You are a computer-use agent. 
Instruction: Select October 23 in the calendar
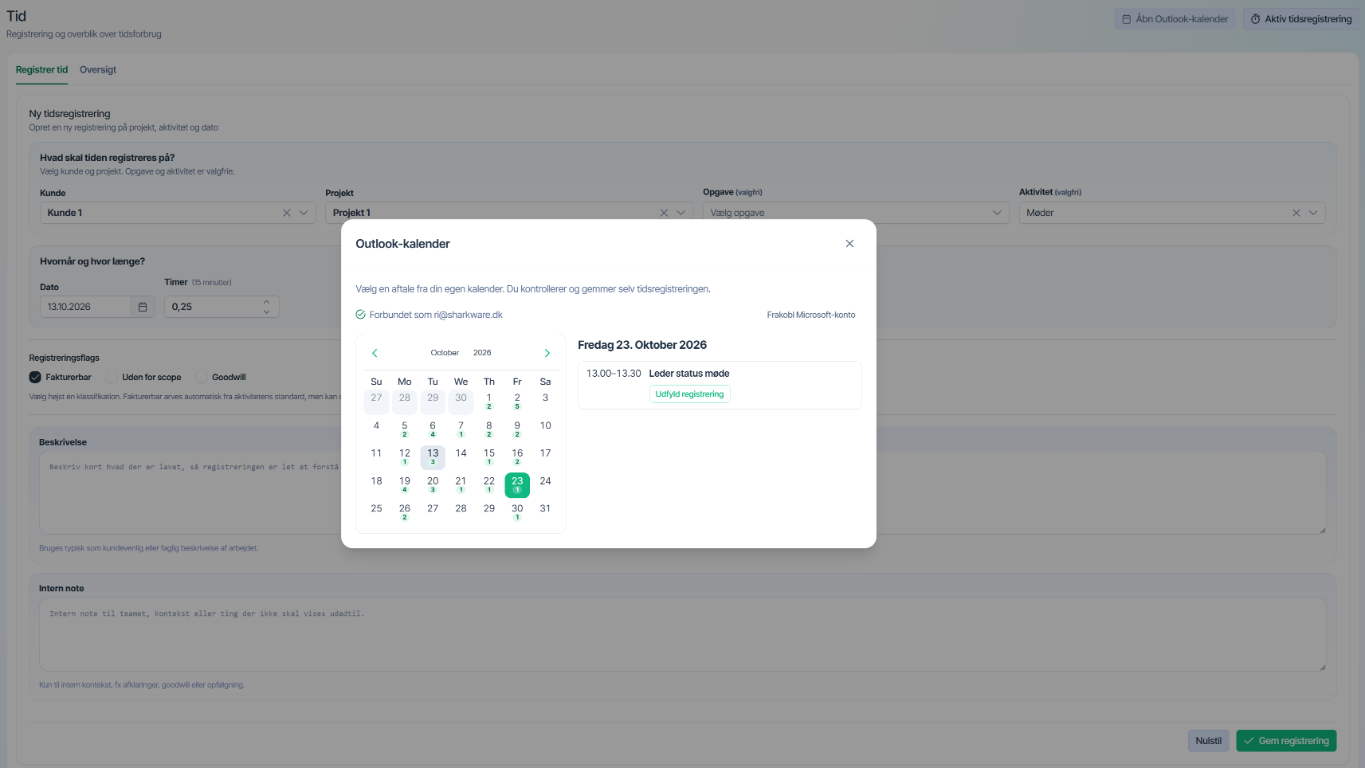(517, 485)
